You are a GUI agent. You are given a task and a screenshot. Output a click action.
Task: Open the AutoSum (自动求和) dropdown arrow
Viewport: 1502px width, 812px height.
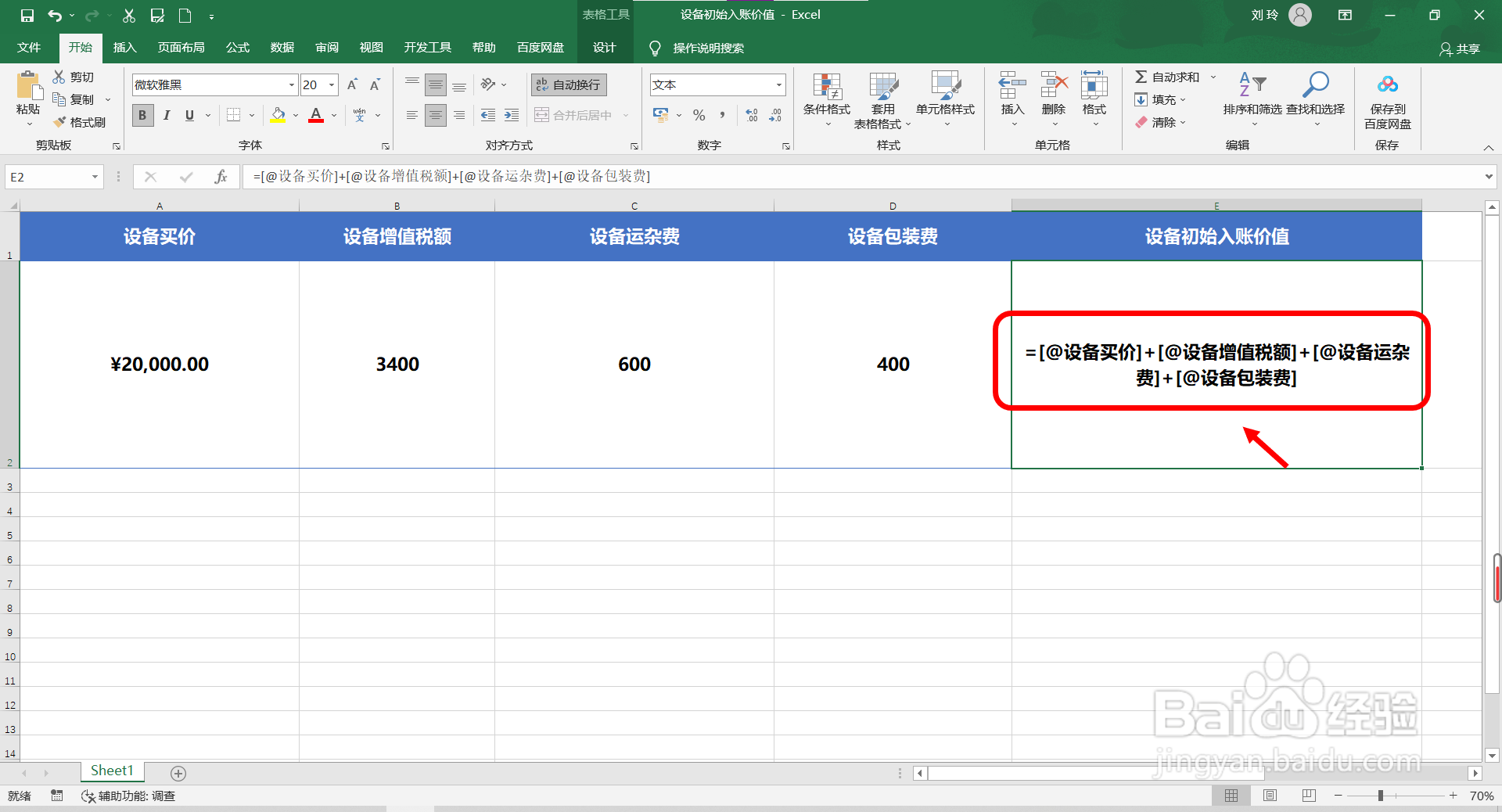point(1213,77)
